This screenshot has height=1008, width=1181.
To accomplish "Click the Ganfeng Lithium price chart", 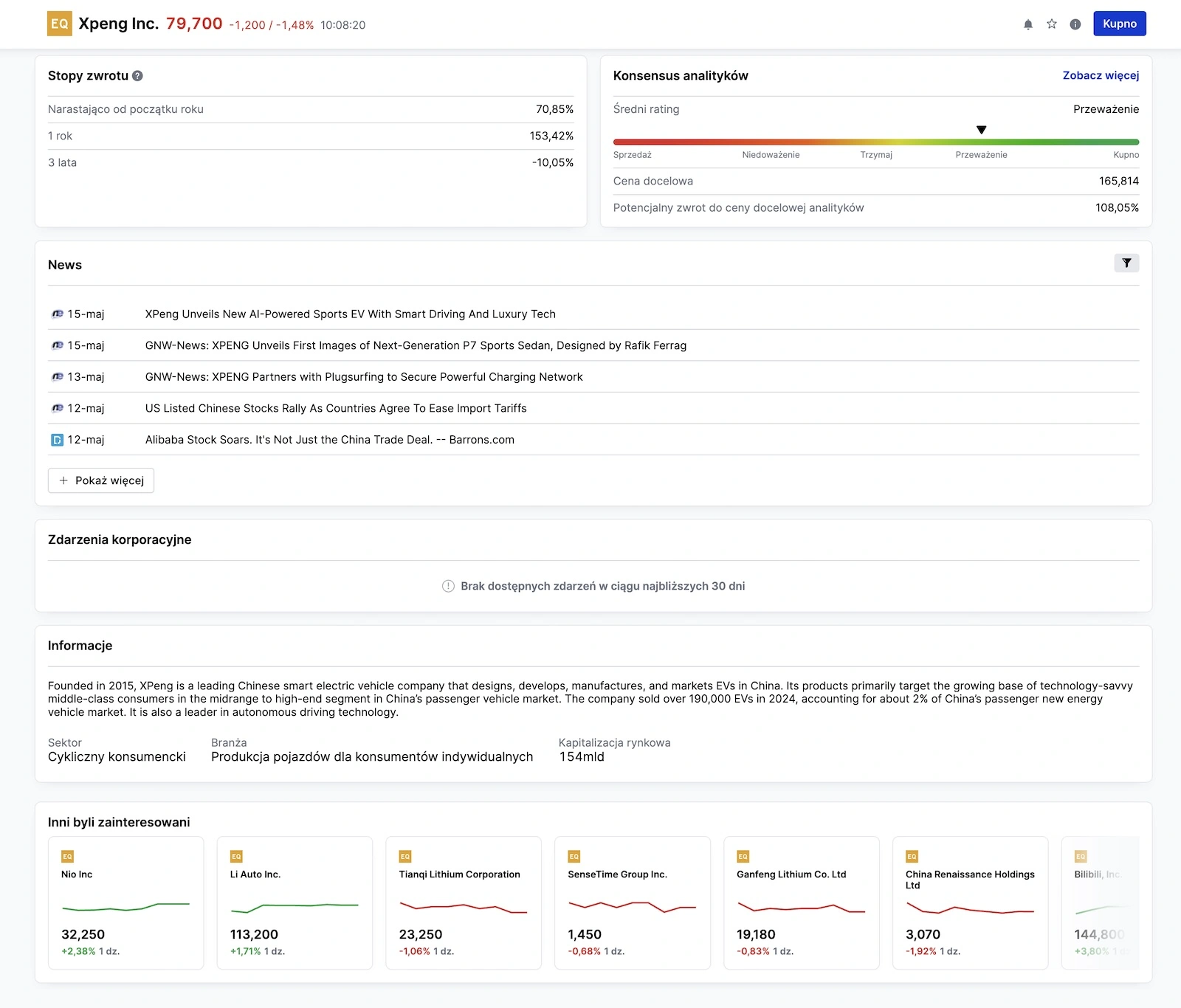I will 801,907.
